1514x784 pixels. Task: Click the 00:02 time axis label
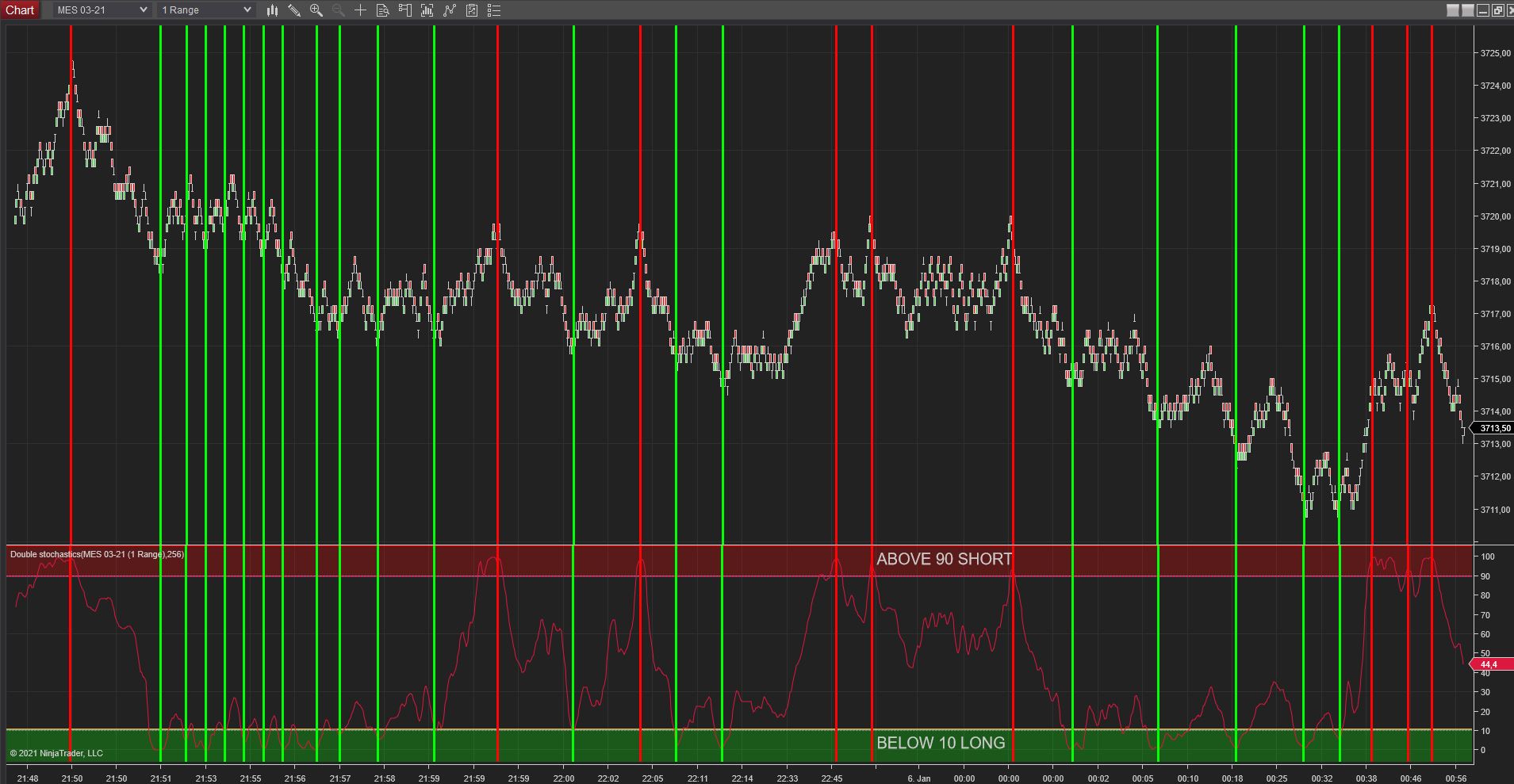pos(1098,778)
